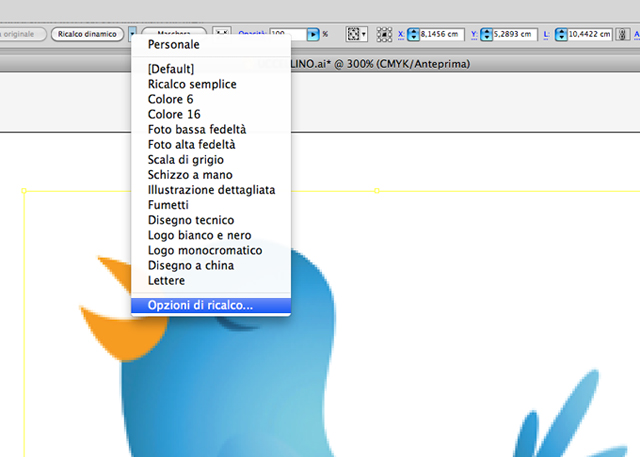Click the reference point locator icon
Viewport: 640px width, 457px height.
[x=385, y=34]
